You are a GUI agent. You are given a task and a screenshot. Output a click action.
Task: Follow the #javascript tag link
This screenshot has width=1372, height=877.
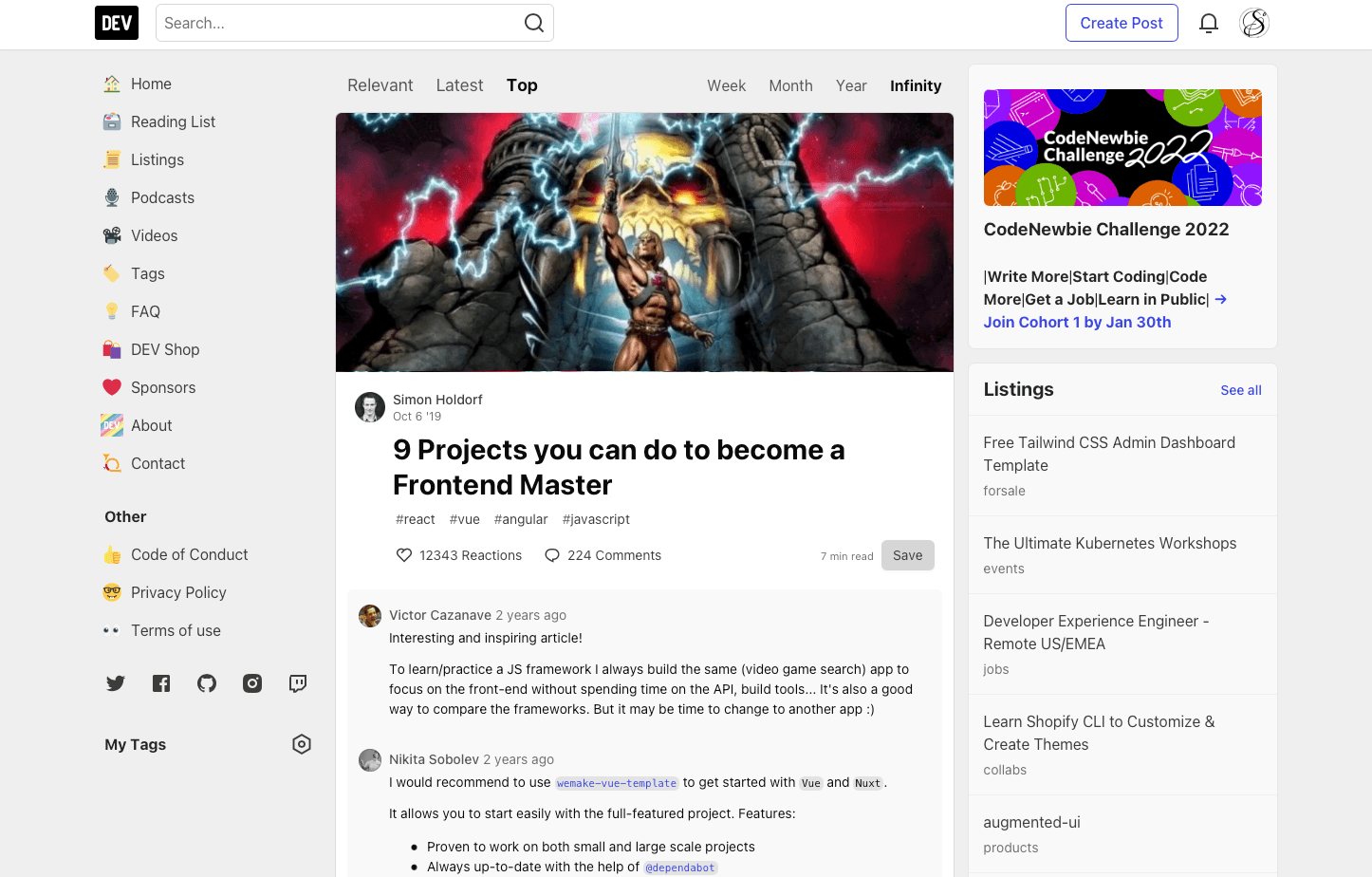click(595, 519)
